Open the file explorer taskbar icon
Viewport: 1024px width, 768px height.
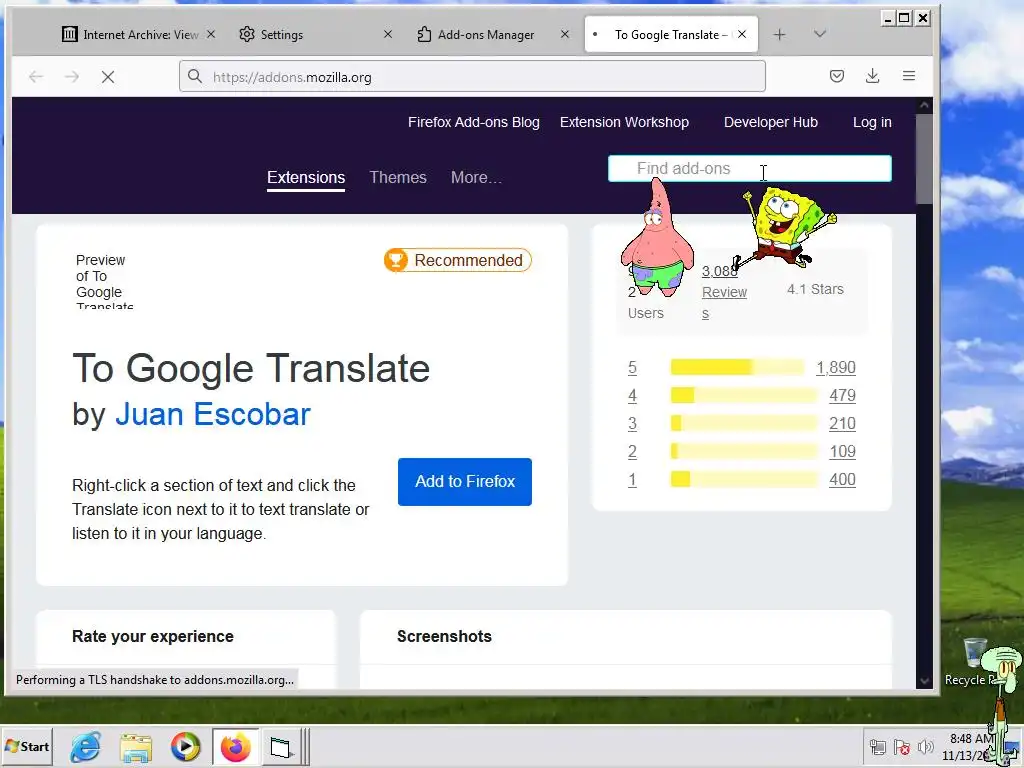point(136,747)
